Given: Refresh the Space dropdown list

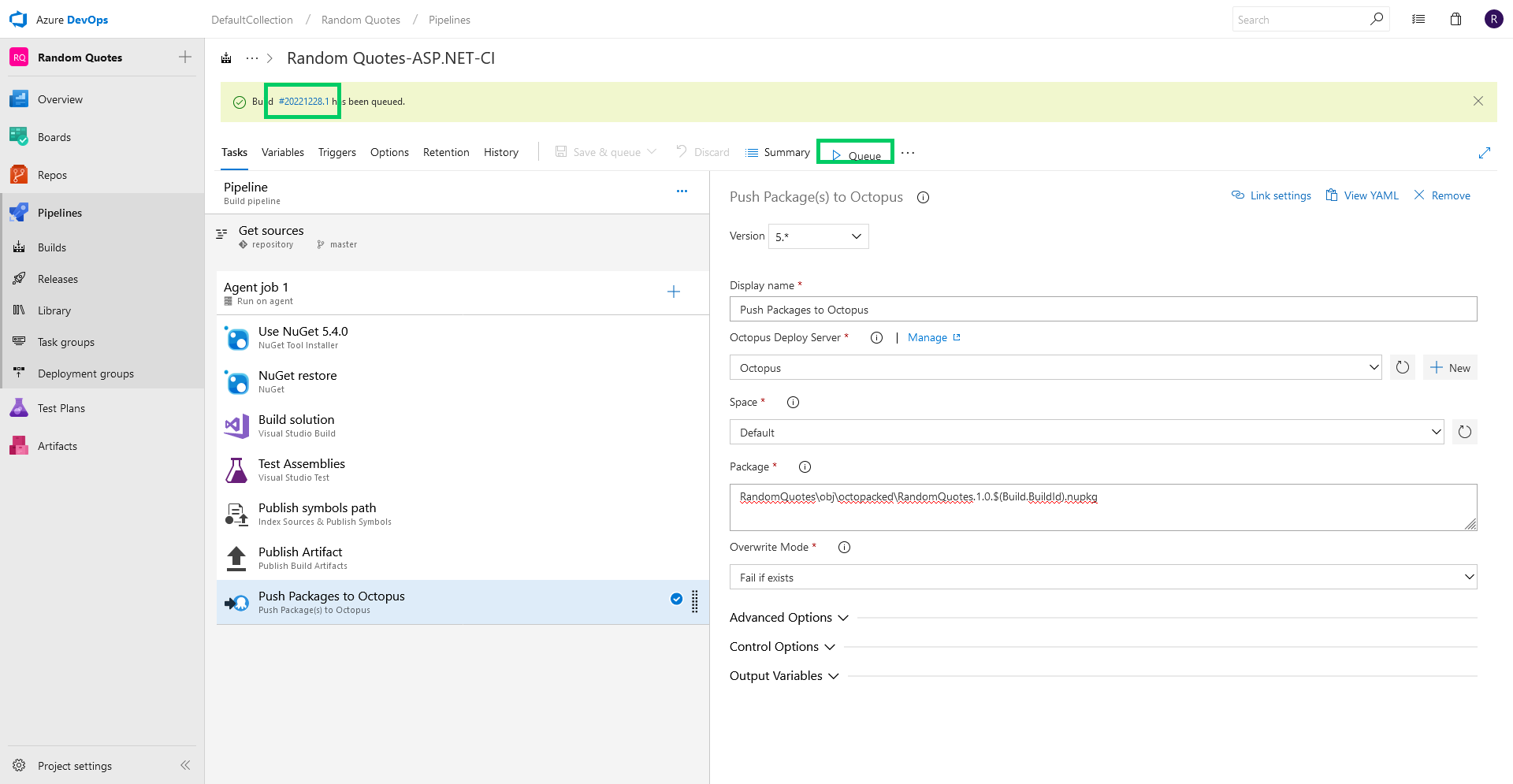Looking at the screenshot, I should point(1464,432).
